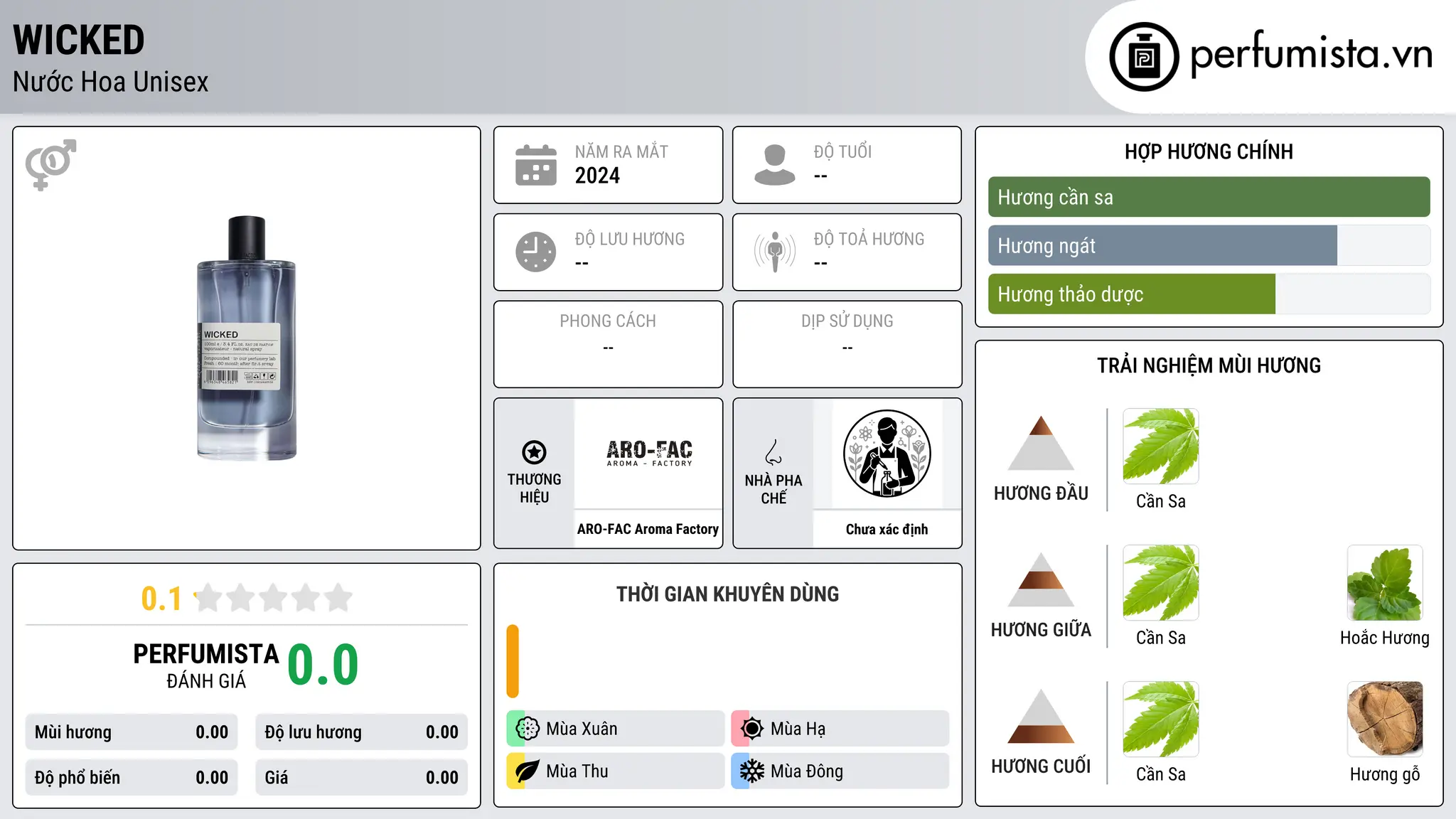The width and height of the screenshot is (1456, 819).
Task: Click the Hoắc Hương note label
Action: [x=1385, y=638]
